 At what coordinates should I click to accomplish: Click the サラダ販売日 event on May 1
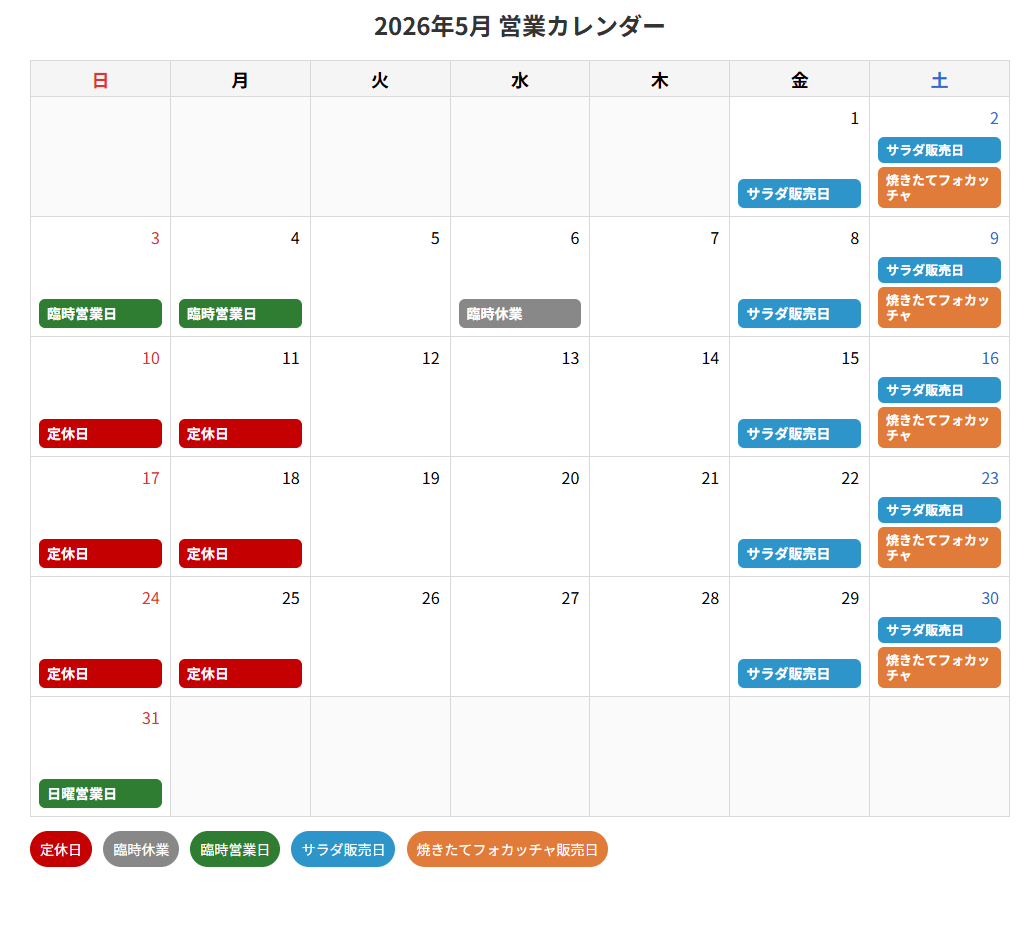pos(799,194)
